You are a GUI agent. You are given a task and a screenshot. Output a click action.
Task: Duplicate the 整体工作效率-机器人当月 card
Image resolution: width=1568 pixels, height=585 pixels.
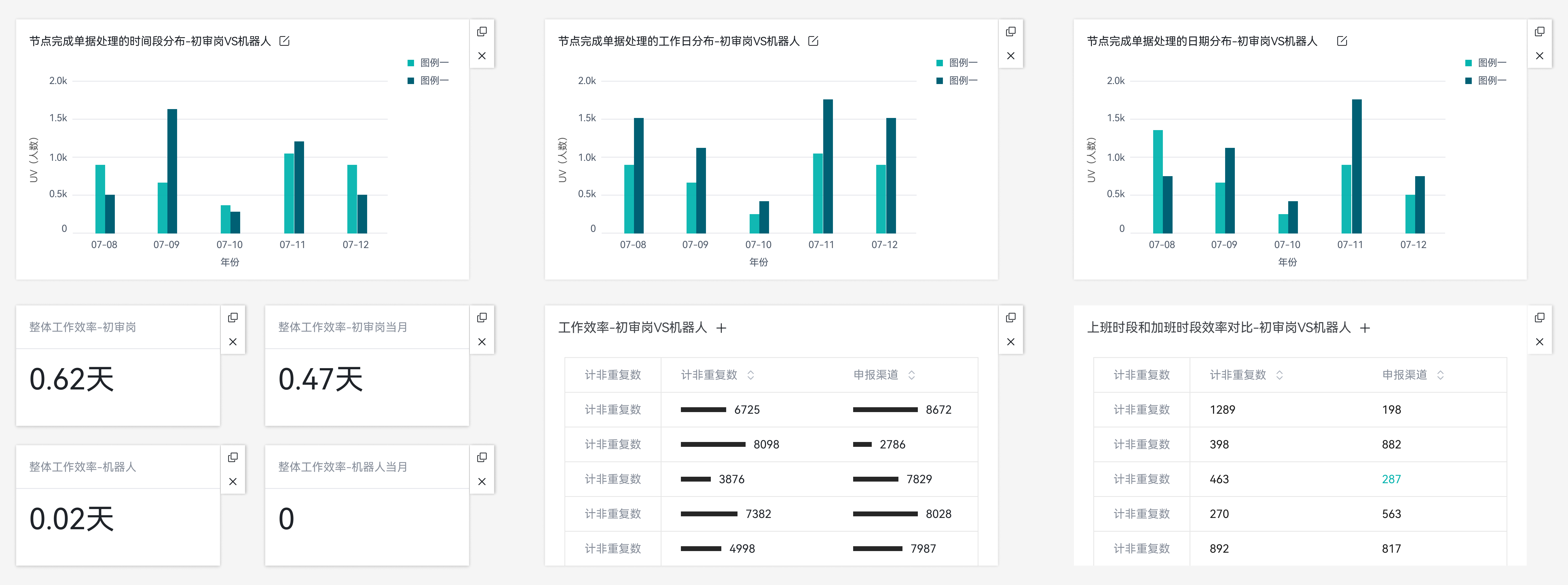(x=481, y=457)
